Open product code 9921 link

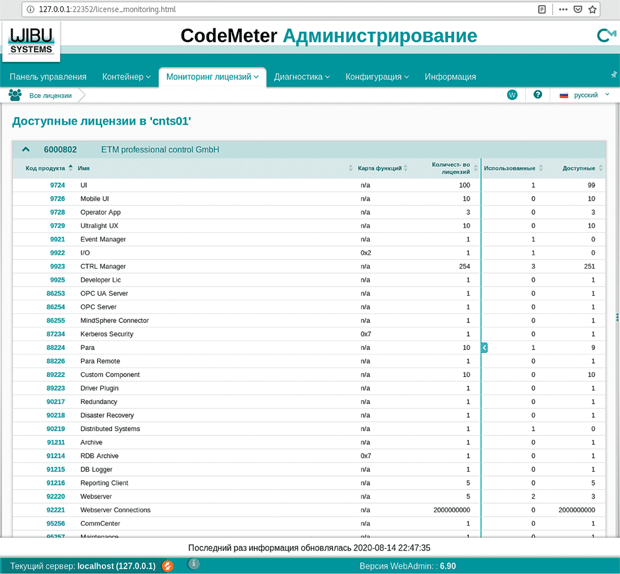point(57,239)
